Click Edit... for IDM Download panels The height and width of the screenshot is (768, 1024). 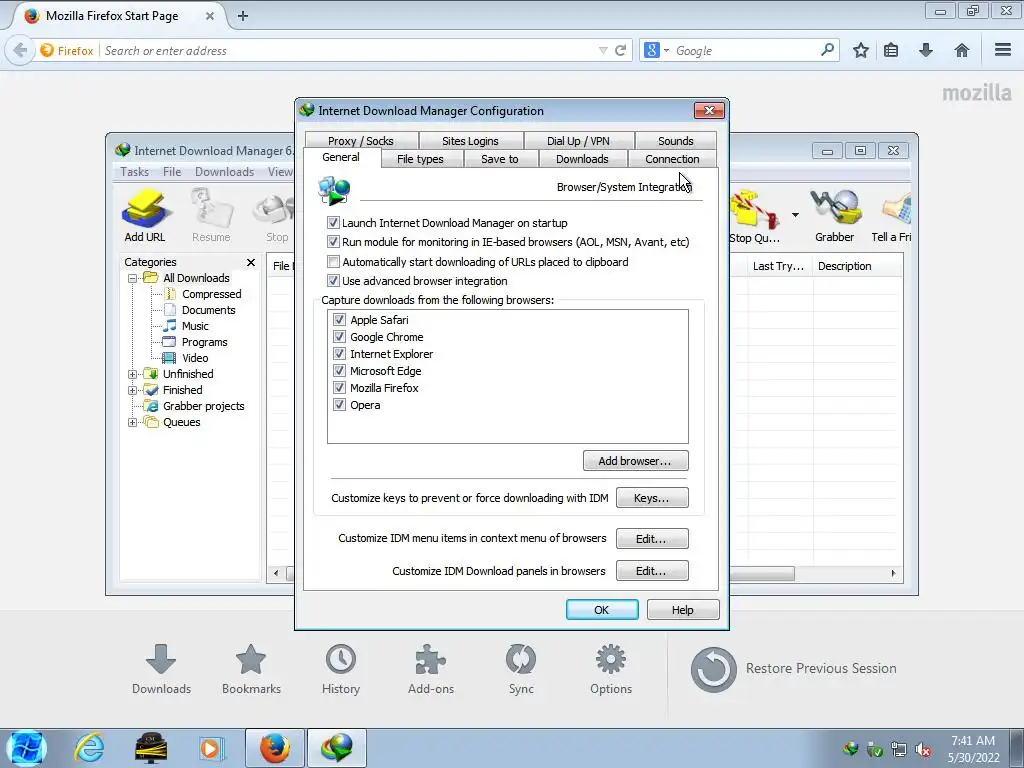[x=652, y=571]
